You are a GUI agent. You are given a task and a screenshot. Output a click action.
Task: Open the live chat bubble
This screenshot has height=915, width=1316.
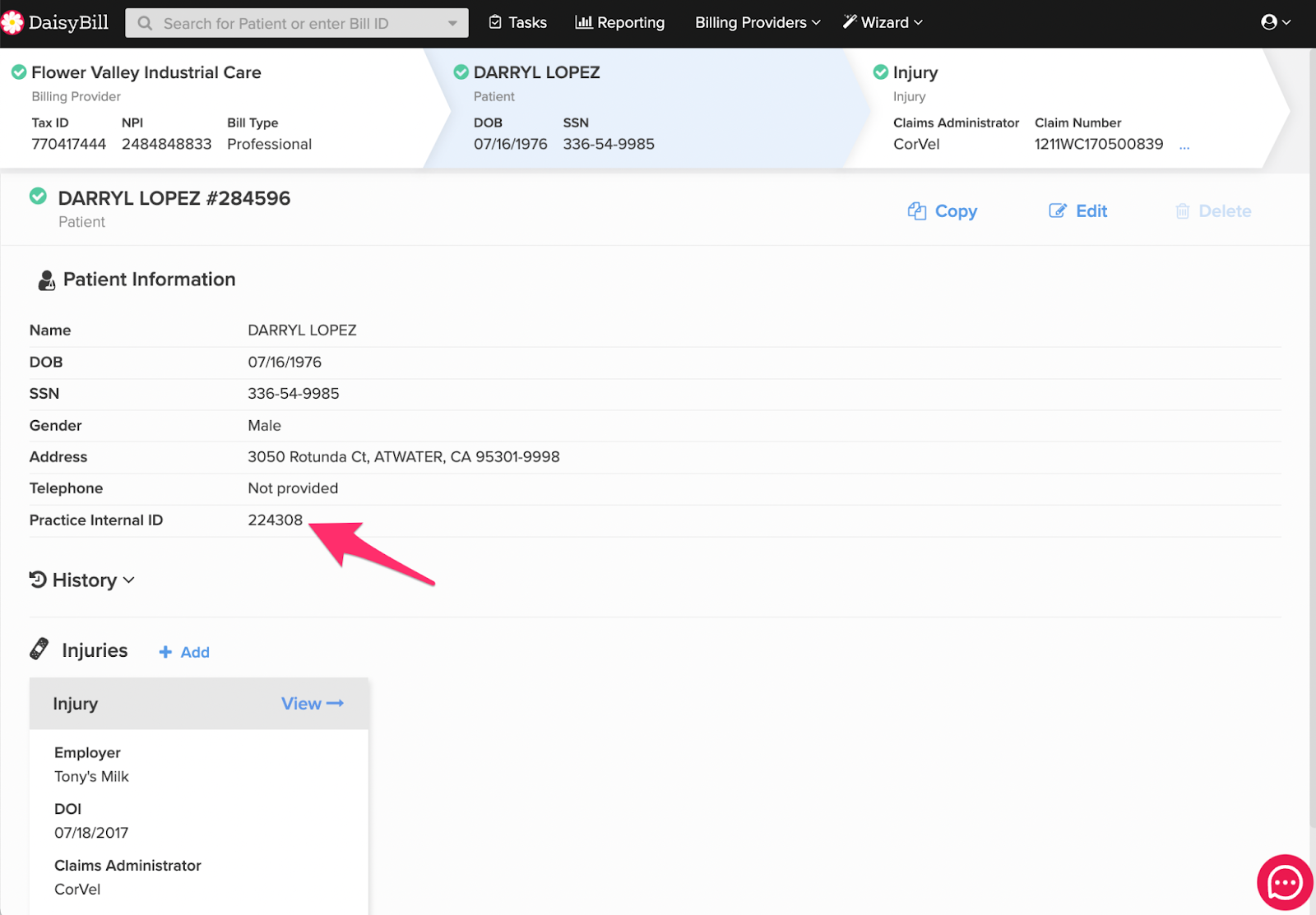coord(1285,883)
